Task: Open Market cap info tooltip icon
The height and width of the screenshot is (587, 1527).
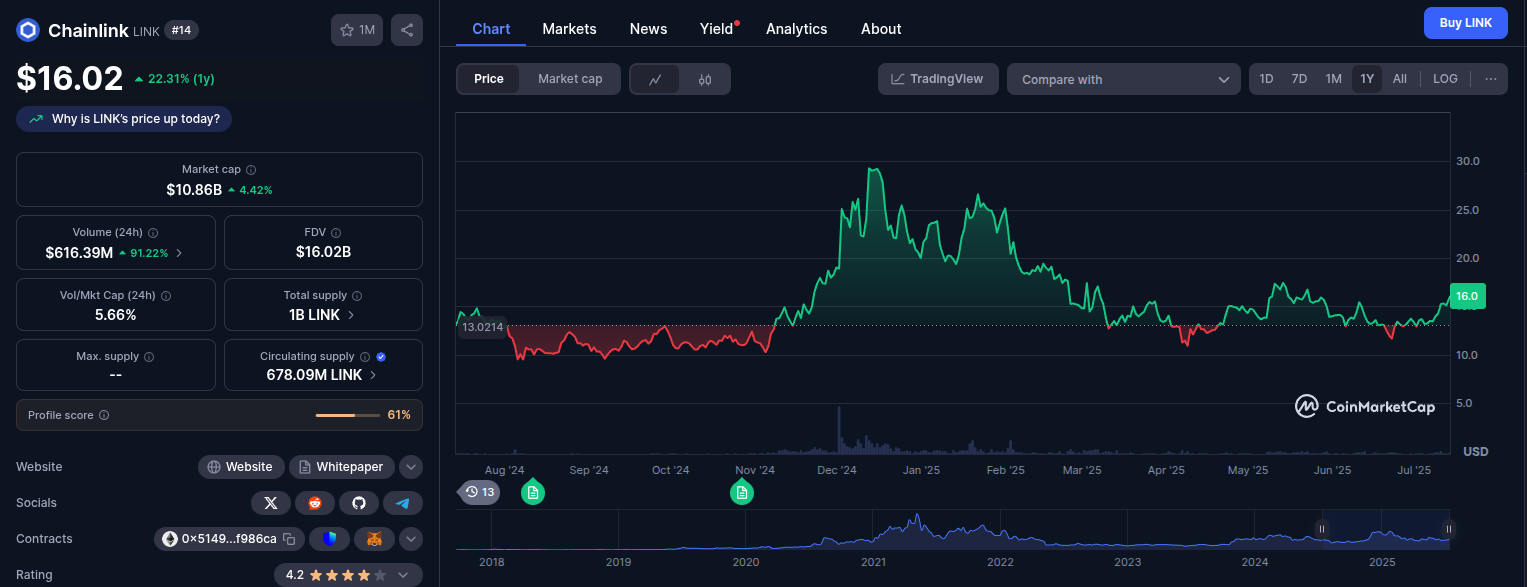Action: click(x=251, y=170)
